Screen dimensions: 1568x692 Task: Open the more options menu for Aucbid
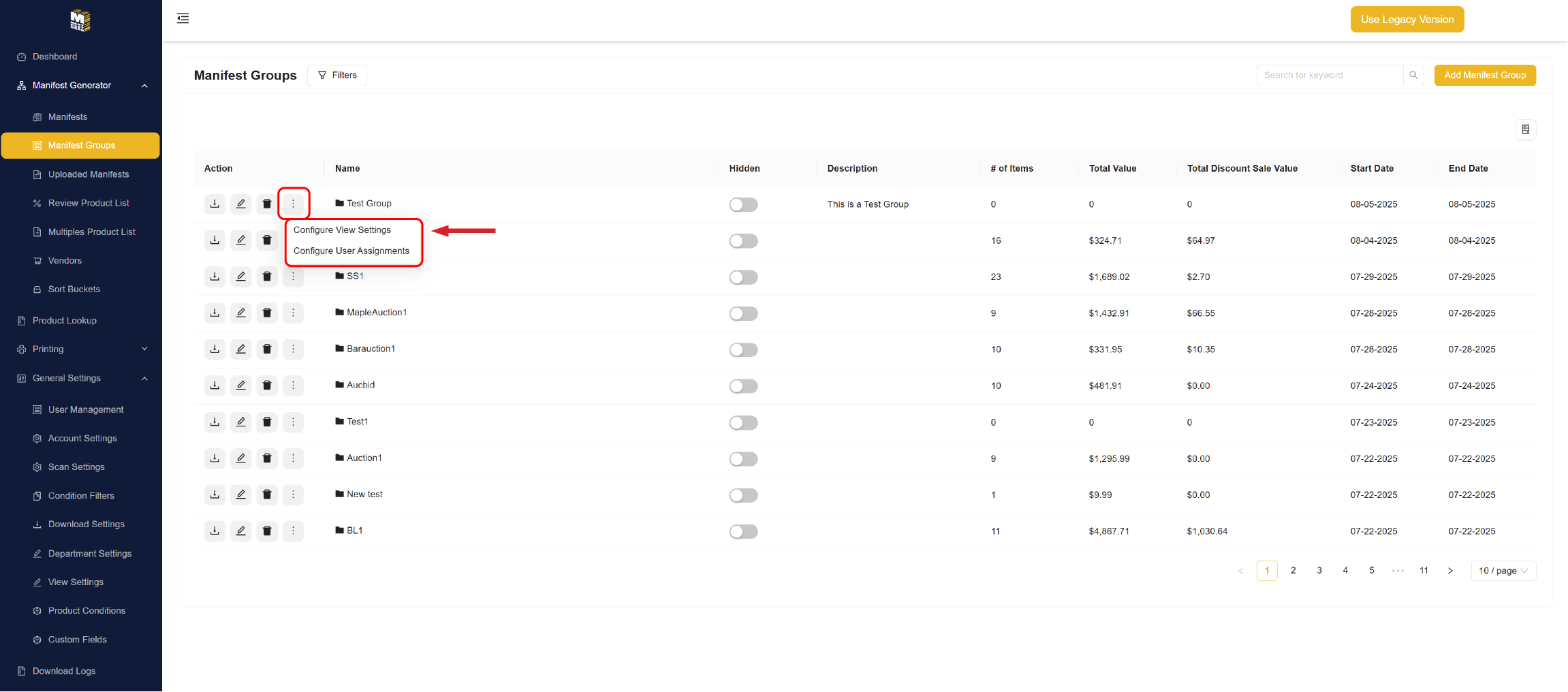[x=293, y=386]
